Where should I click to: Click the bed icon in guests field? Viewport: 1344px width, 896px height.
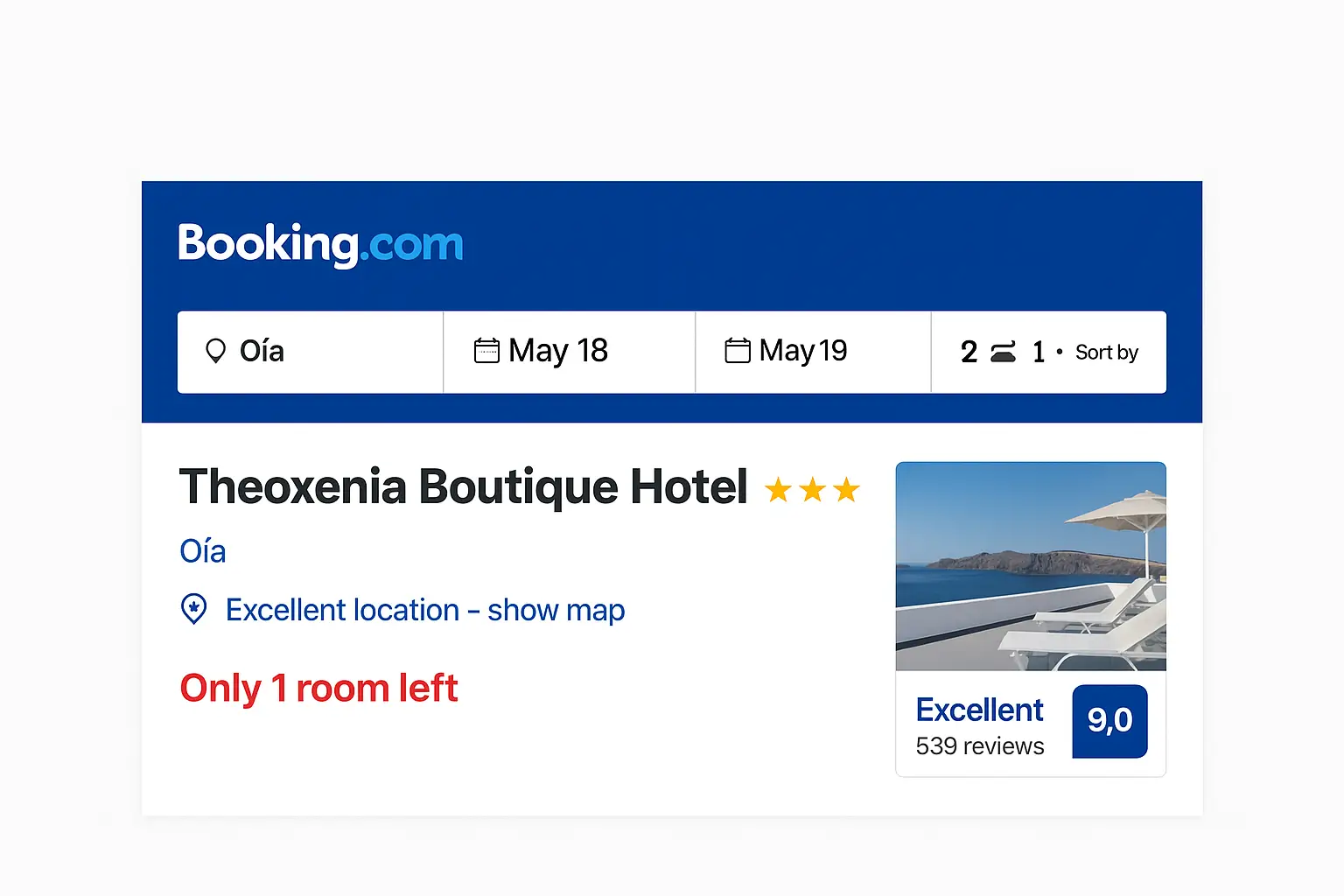point(1003,352)
